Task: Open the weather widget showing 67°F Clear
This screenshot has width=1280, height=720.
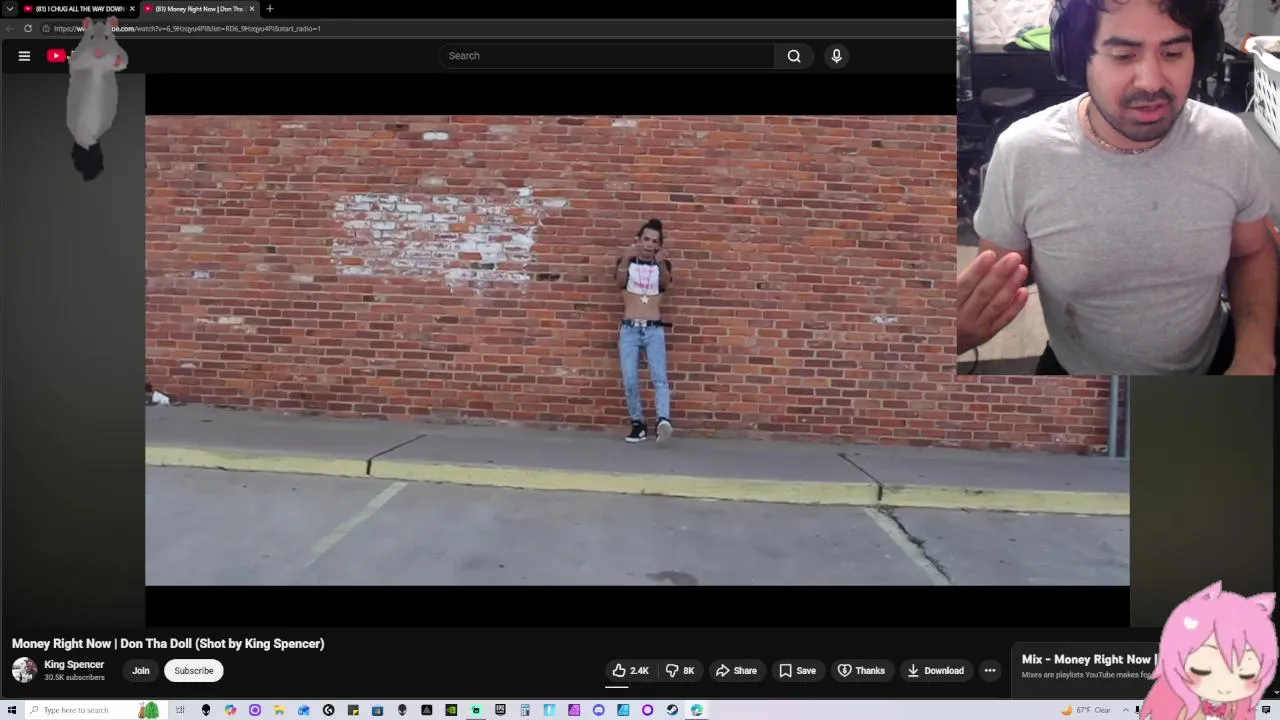Action: point(1088,710)
